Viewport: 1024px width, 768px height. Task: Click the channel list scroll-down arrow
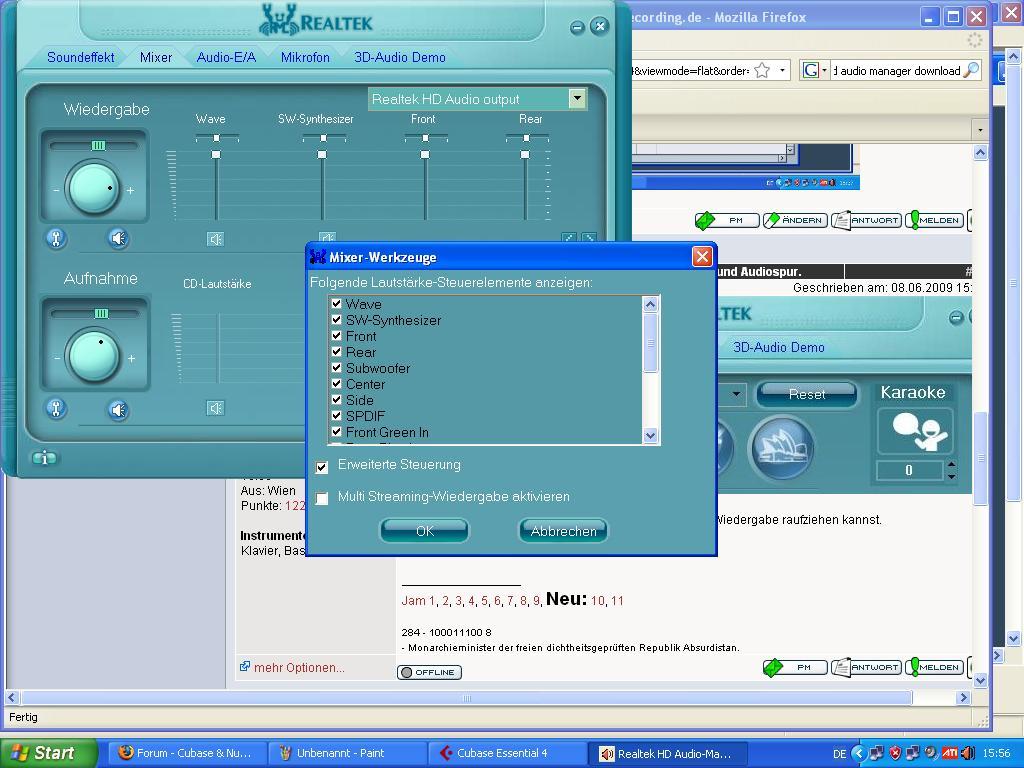point(650,436)
